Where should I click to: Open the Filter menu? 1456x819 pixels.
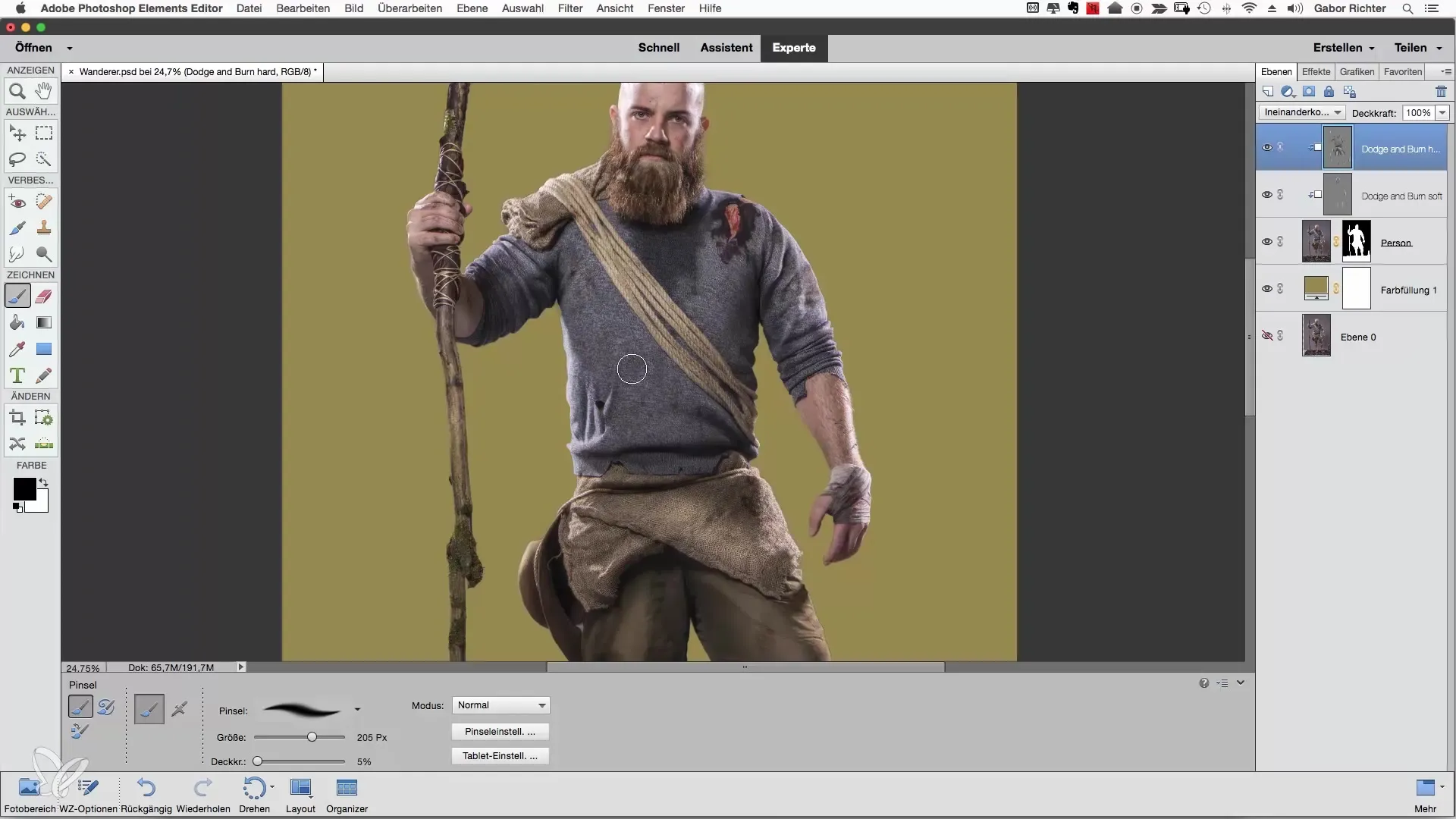click(x=570, y=8)
